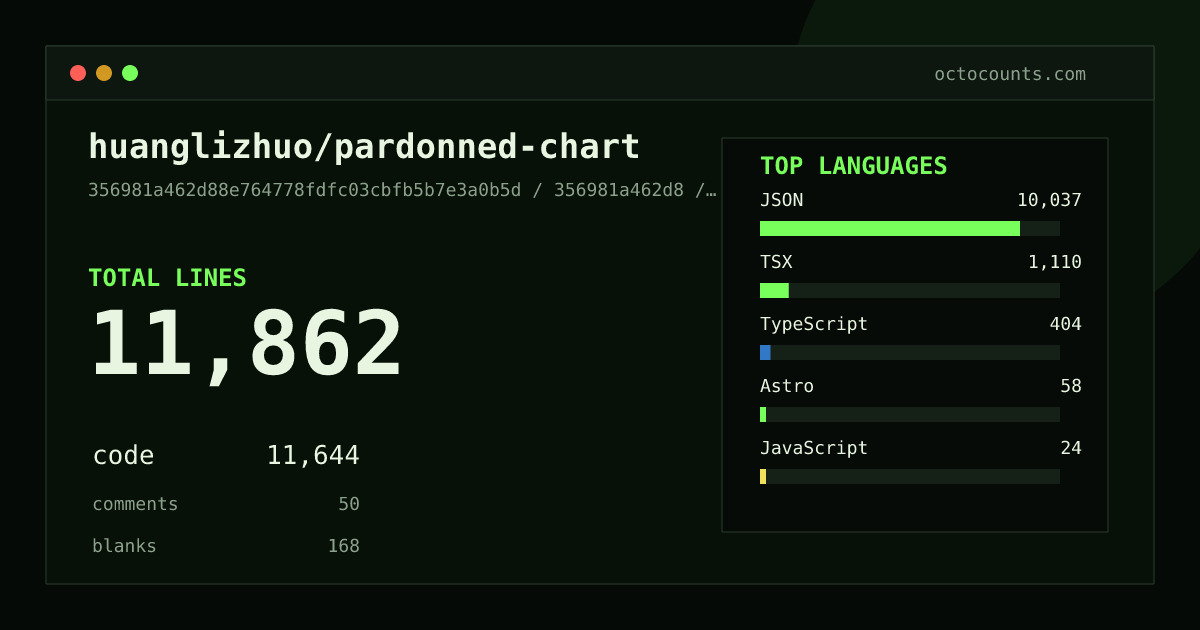Click the JSON count 10,037
Image resolution: width=1200 pixels, height=630 pixels.
(x=1049, y=200)
